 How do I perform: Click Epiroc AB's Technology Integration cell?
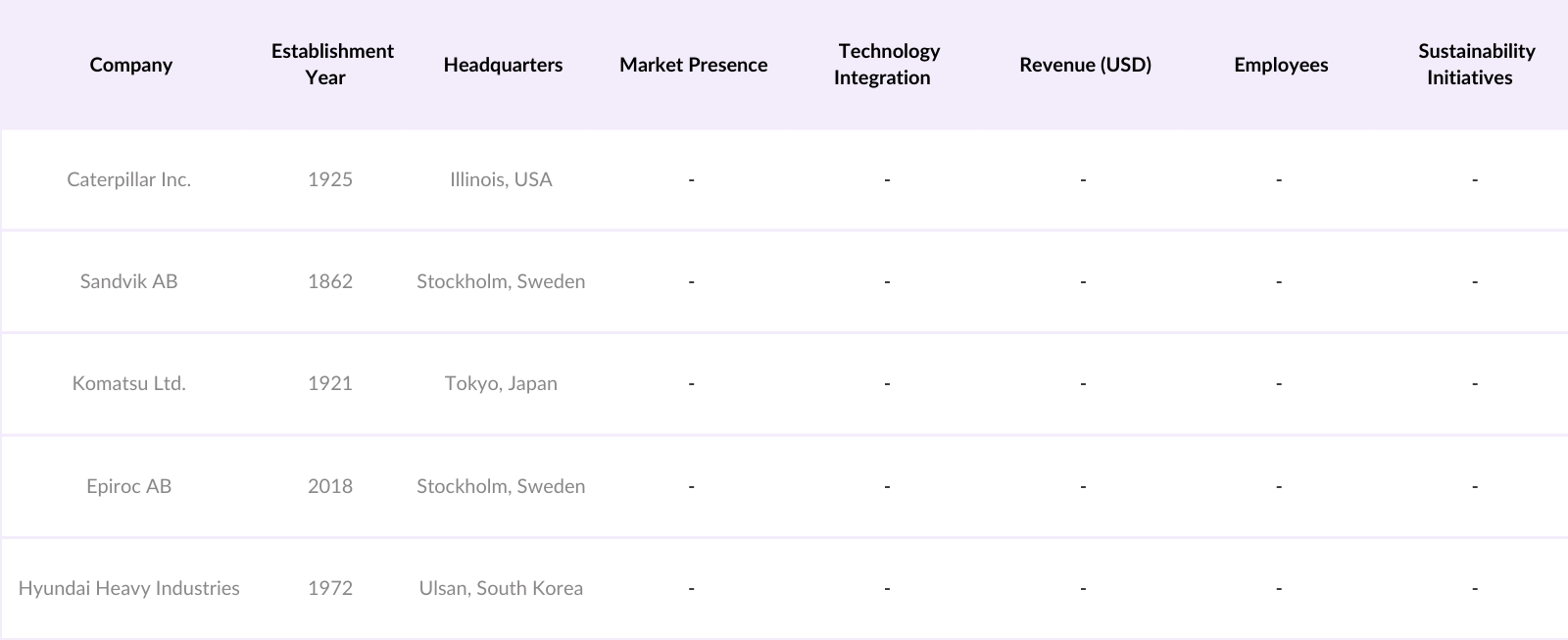887,486
